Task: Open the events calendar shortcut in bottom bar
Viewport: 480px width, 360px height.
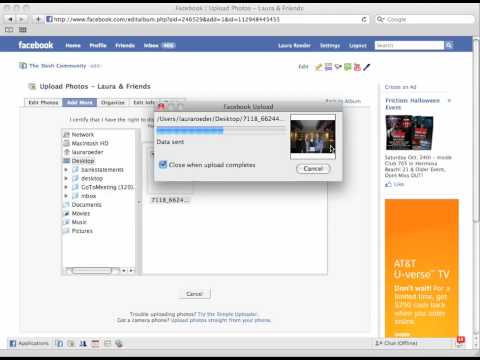Action: pyautogui.click(x=95, y=343)
